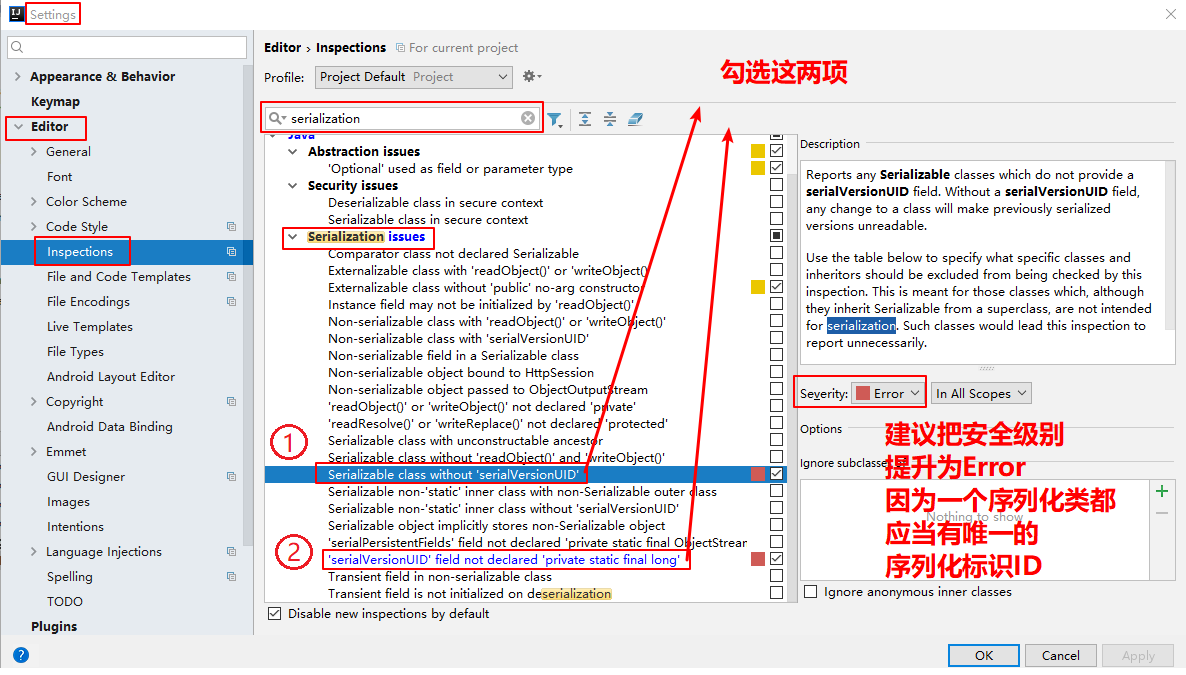Select 'Transient field in non-serializable class'

pos(439,577)
